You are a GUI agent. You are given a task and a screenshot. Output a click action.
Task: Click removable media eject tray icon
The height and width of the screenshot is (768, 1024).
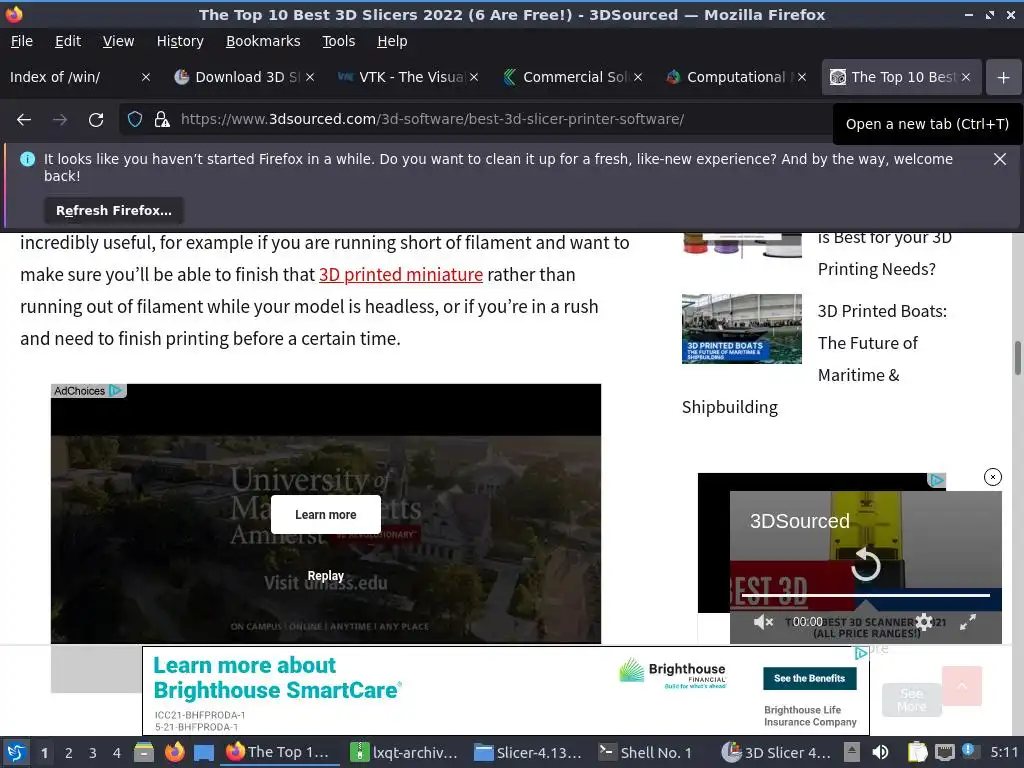(x=852, y=752)
